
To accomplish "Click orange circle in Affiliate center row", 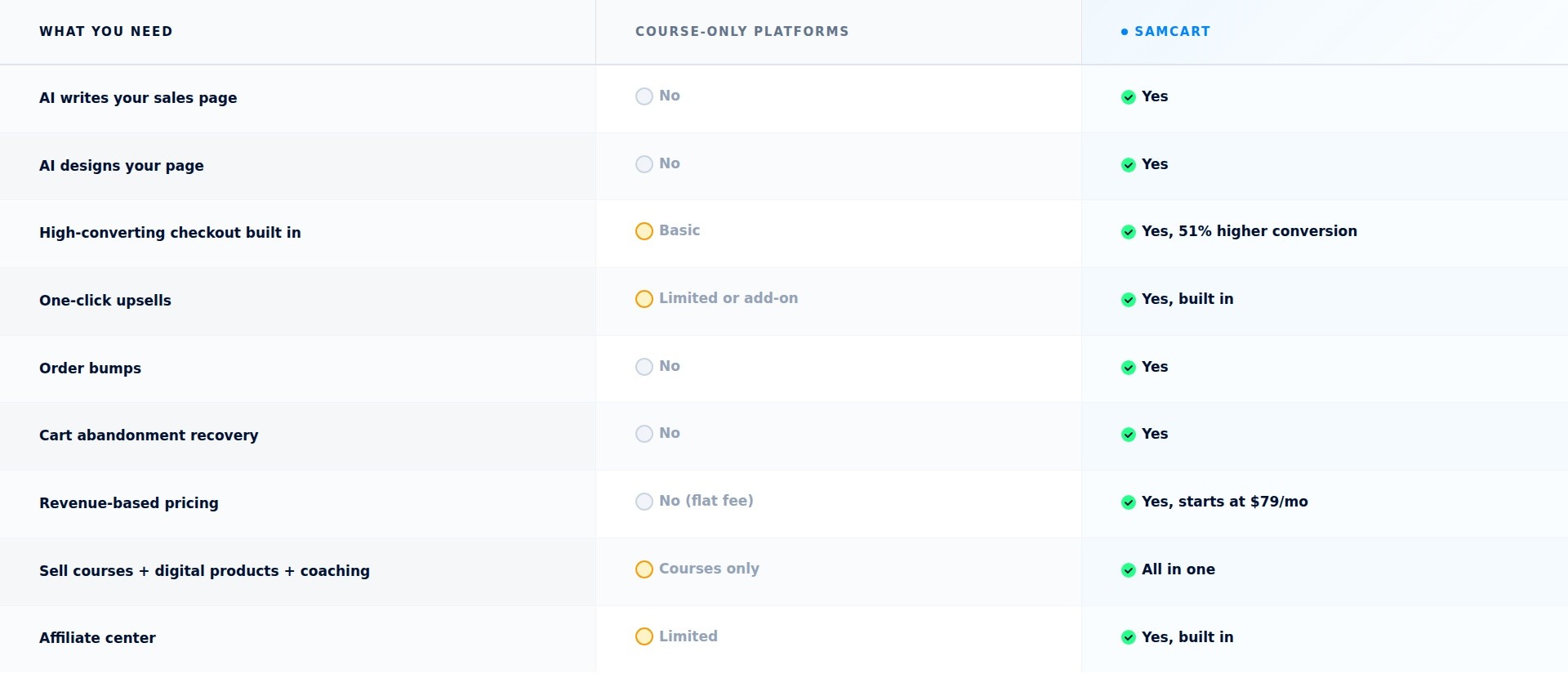I will (x=644, y=636).
